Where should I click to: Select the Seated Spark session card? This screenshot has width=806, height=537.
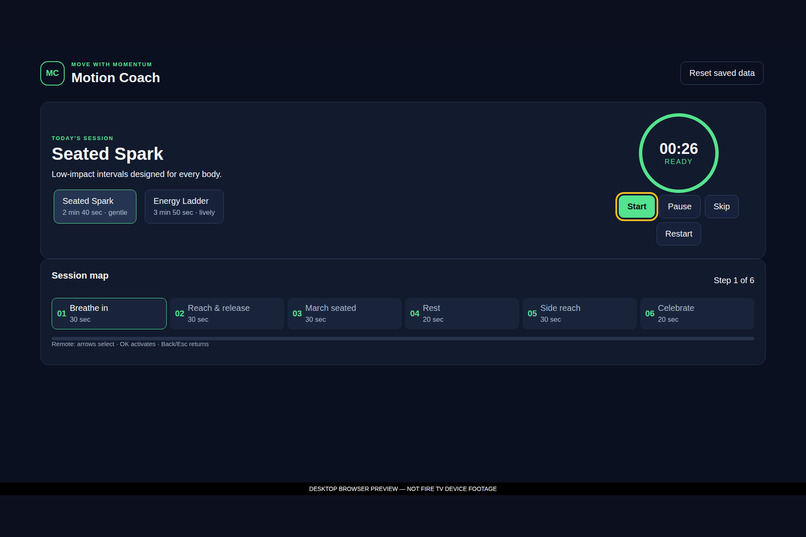coord(95,207)
